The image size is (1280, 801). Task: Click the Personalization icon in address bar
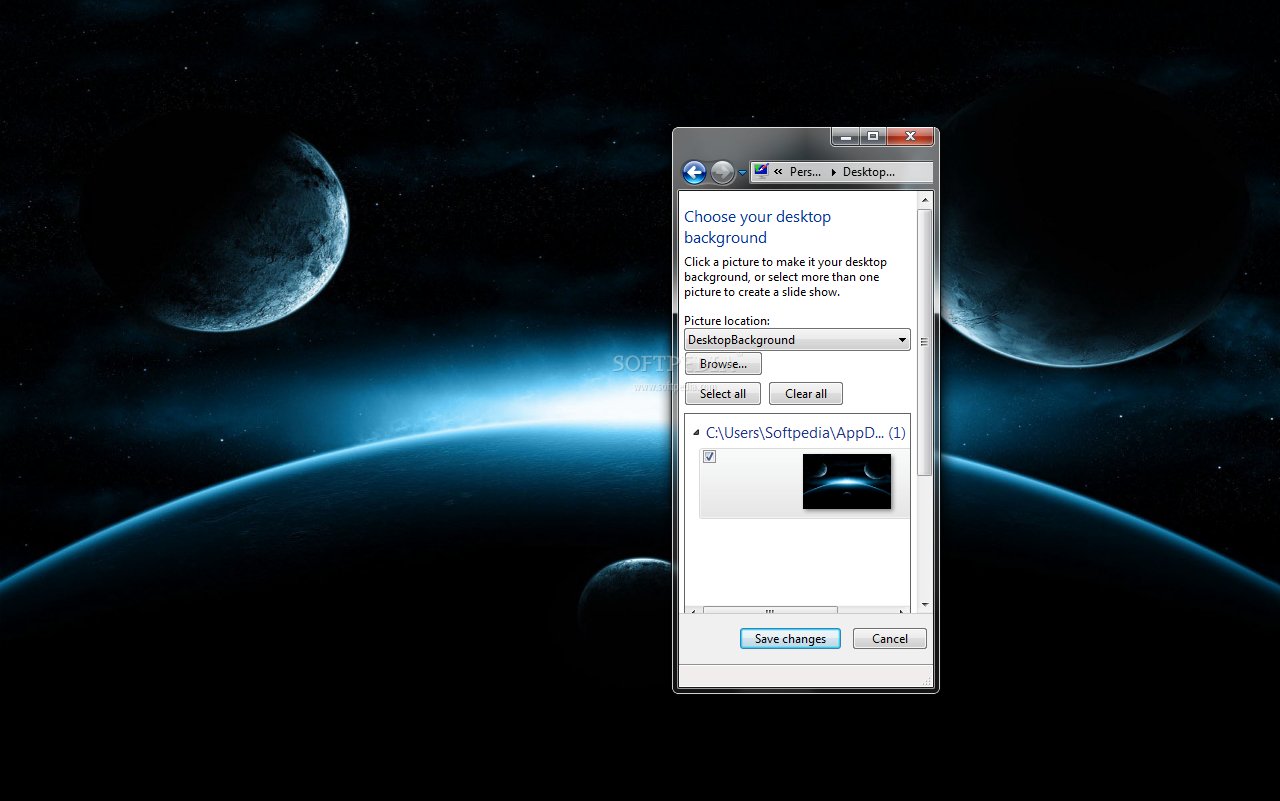[x=761, y=171]
